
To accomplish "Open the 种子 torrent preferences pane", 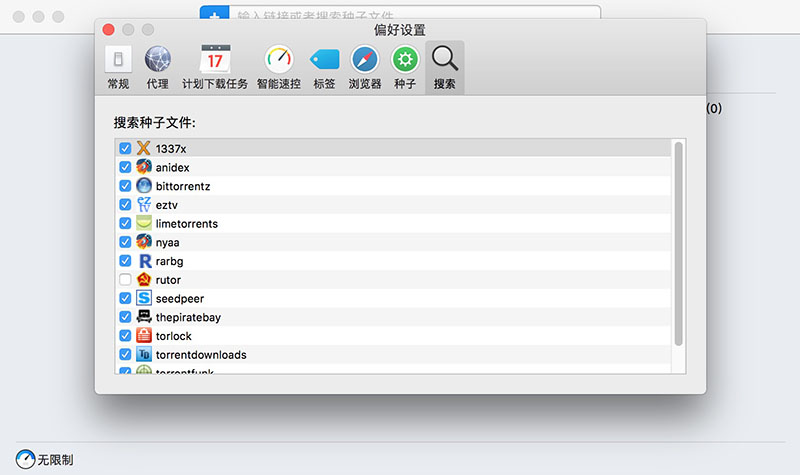I will coord(405,68).
